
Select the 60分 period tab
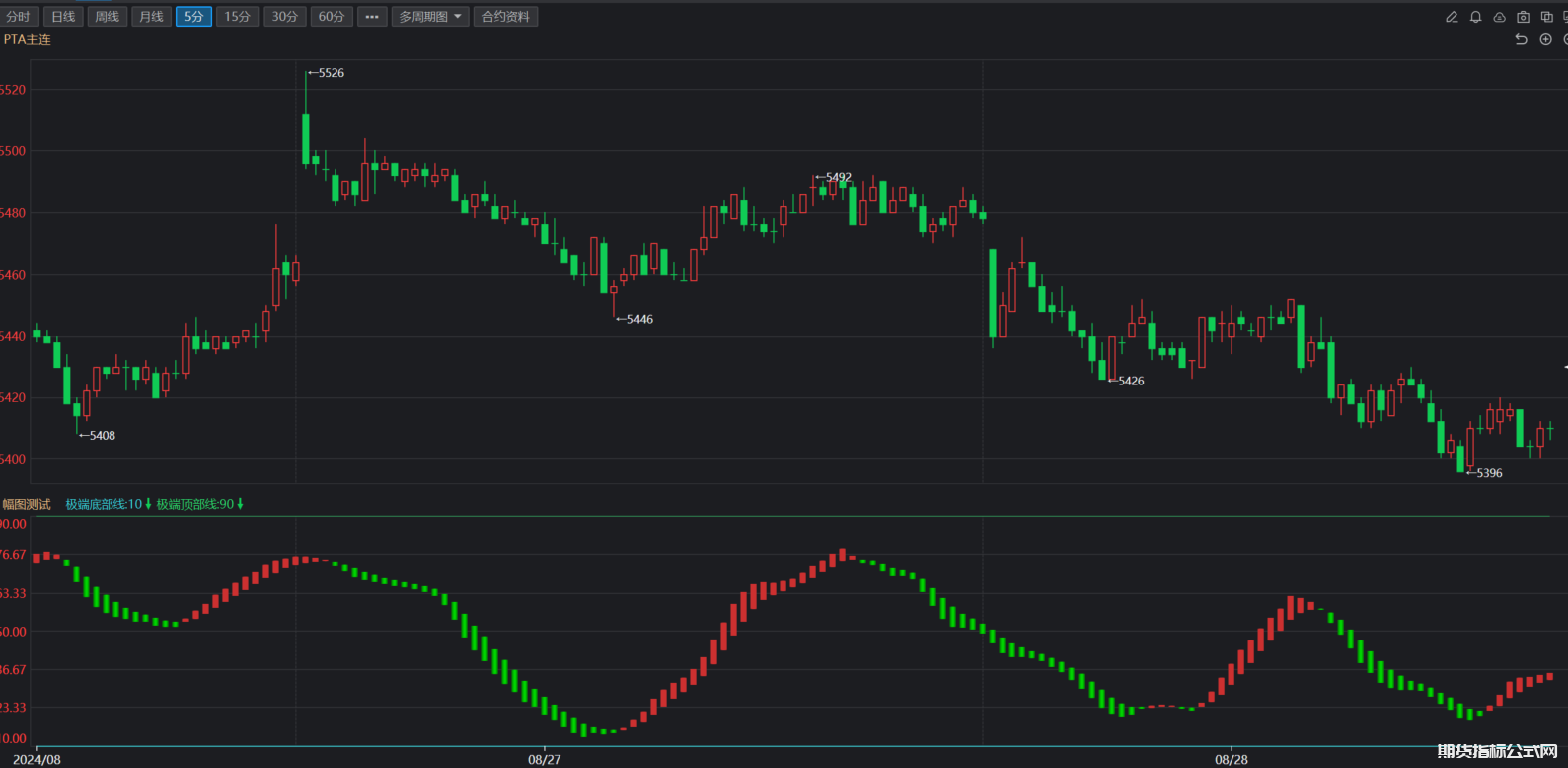click(332, 17)
